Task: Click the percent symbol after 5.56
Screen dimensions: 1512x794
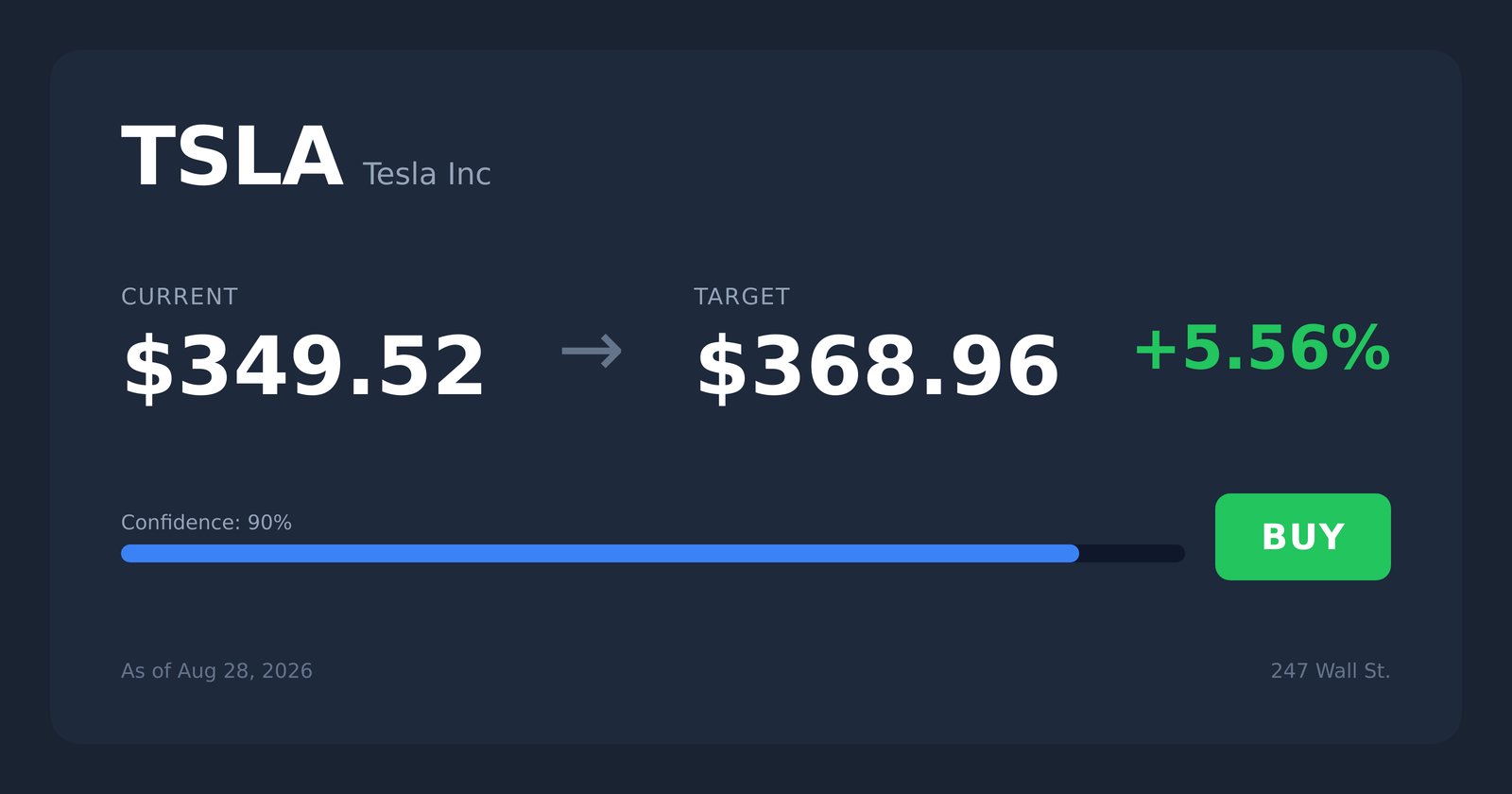Action: [x=1363, y=348]
